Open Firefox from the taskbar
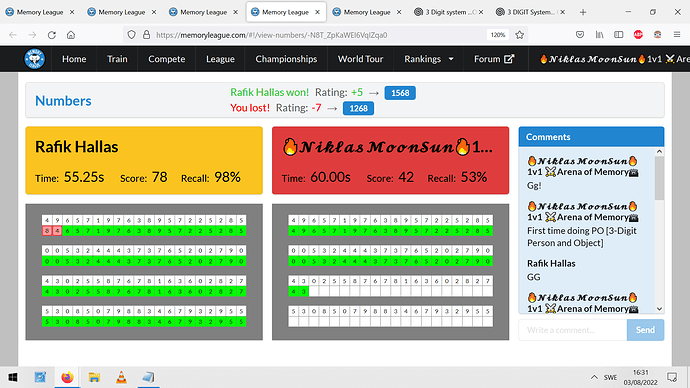Screen dimensions: 690x388 (x=67, y=377)
